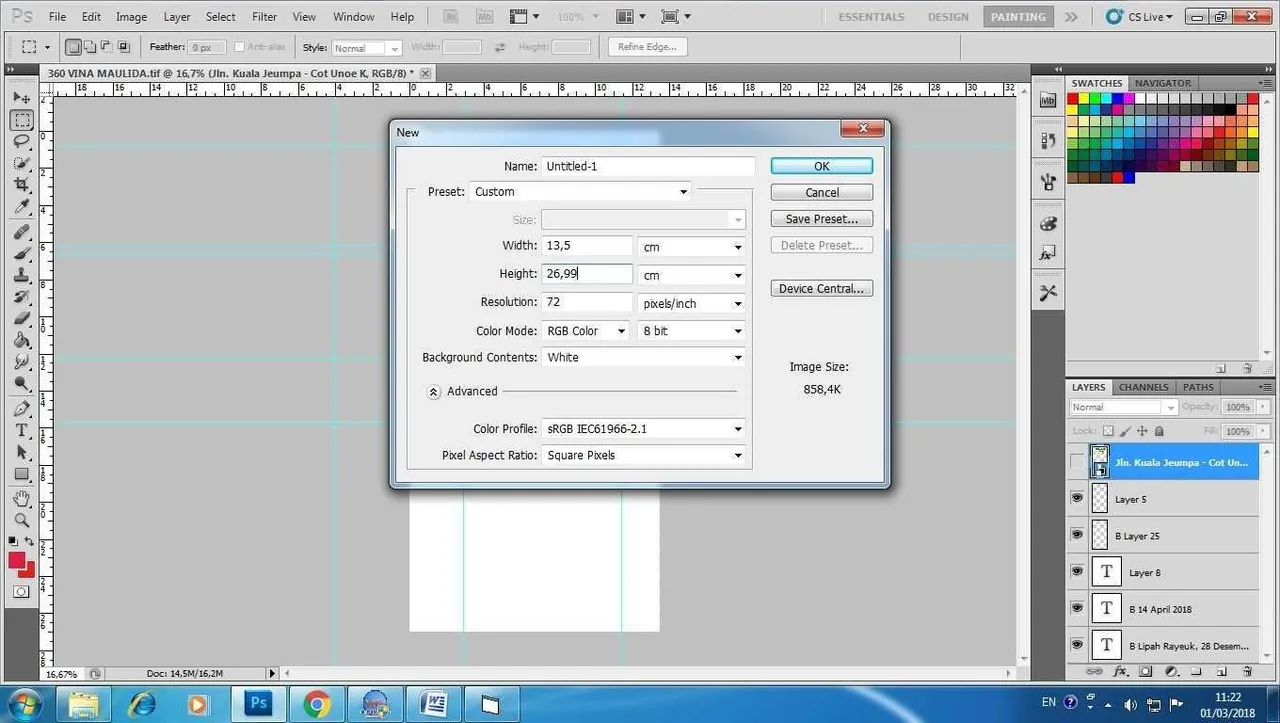Click the trash icon in Layers panel

pyautogui.click(x=1247, y=672)
